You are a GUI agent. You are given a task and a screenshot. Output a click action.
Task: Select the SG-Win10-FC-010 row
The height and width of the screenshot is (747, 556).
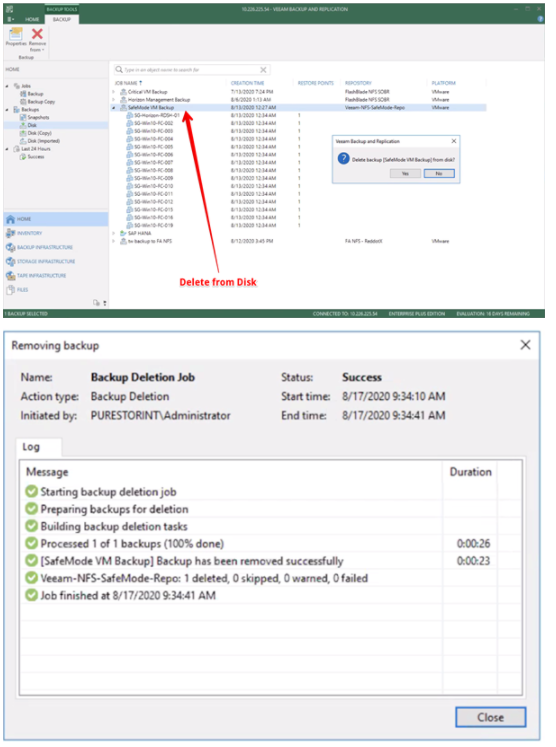tap(299, 186)
